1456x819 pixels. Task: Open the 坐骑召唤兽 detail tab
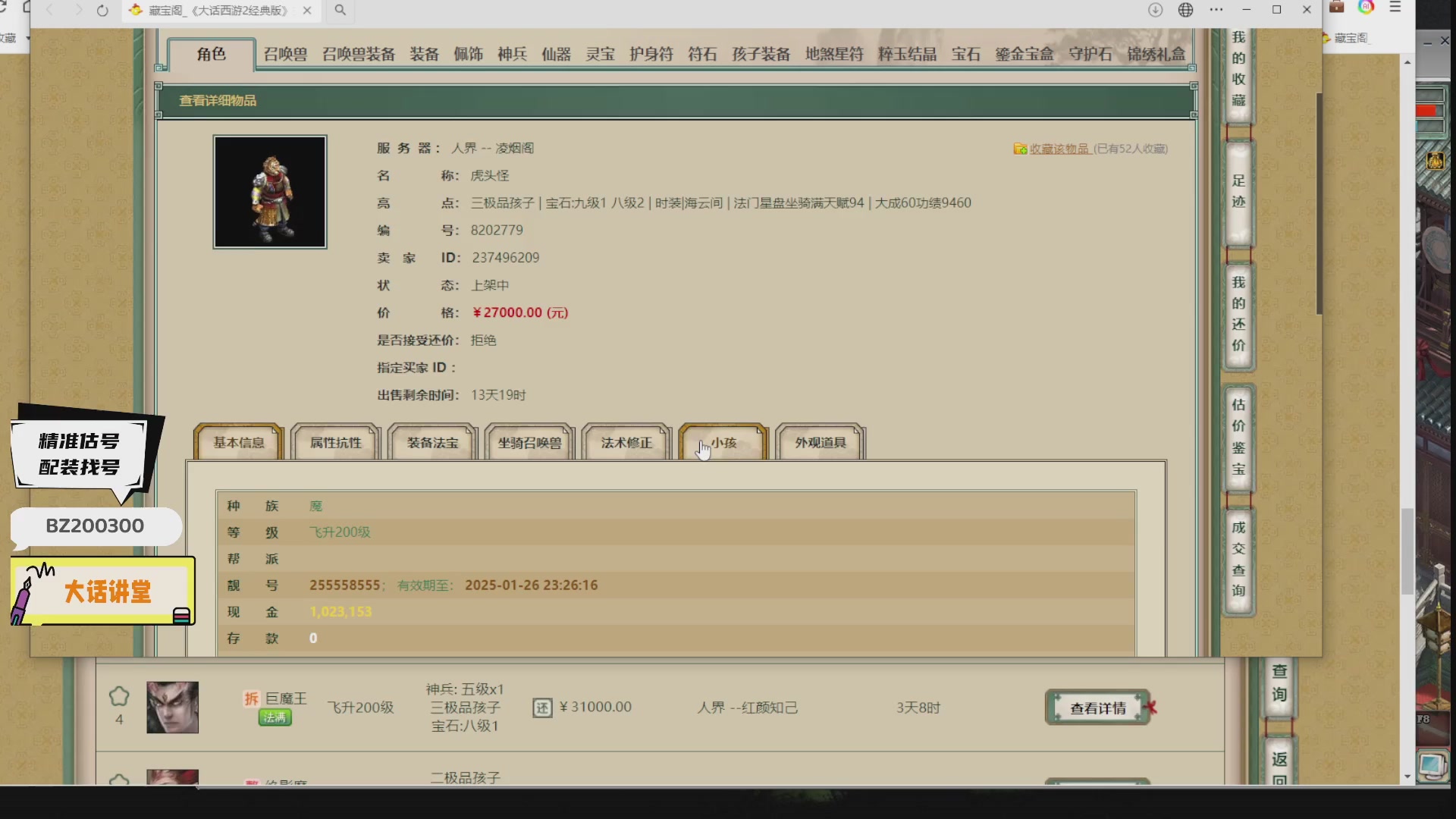[x=530, y=443]
